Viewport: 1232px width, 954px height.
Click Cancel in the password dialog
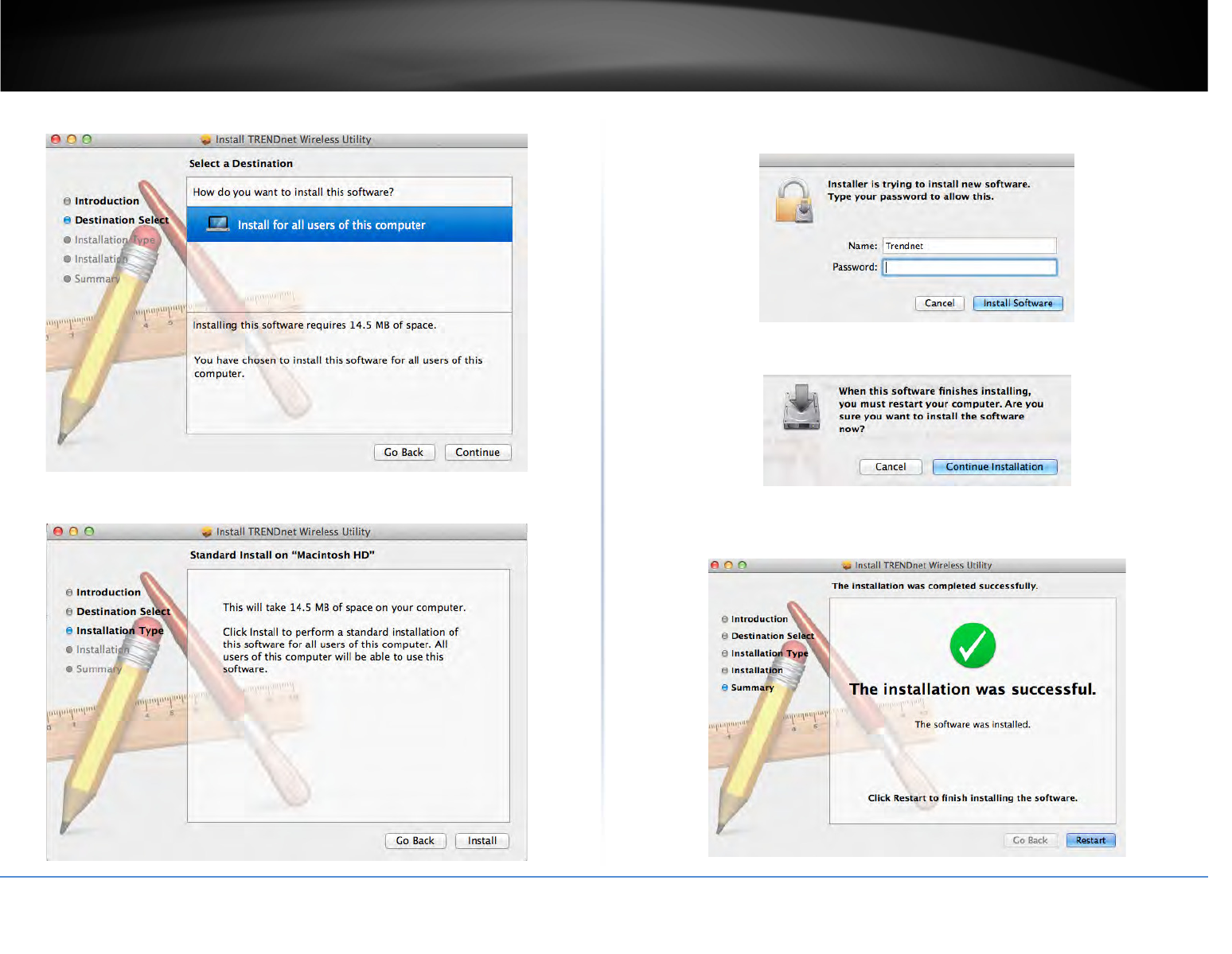[x=940, y=303]
